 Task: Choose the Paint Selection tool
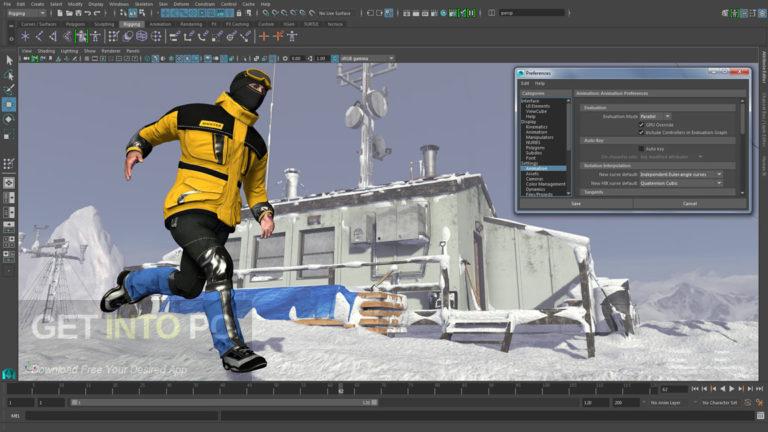pyautogui.click(x=8, y=89)
